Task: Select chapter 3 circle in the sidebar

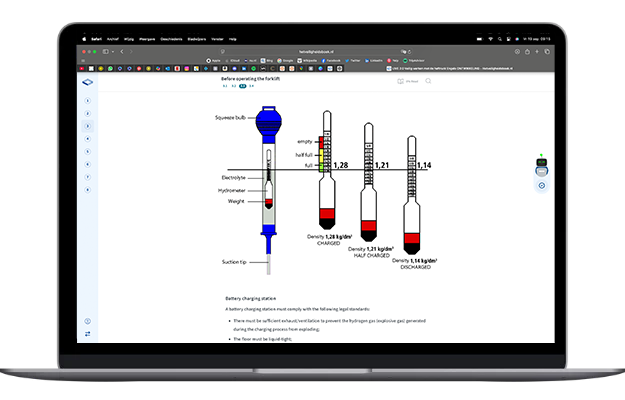Action: 88,126
